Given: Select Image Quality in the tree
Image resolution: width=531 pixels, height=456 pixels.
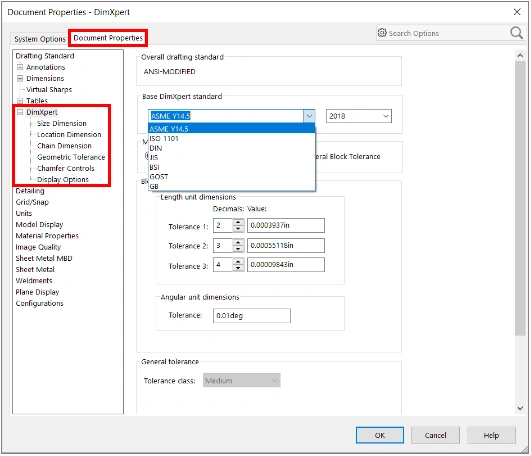Looking at the screenshot, I should 38,247.
